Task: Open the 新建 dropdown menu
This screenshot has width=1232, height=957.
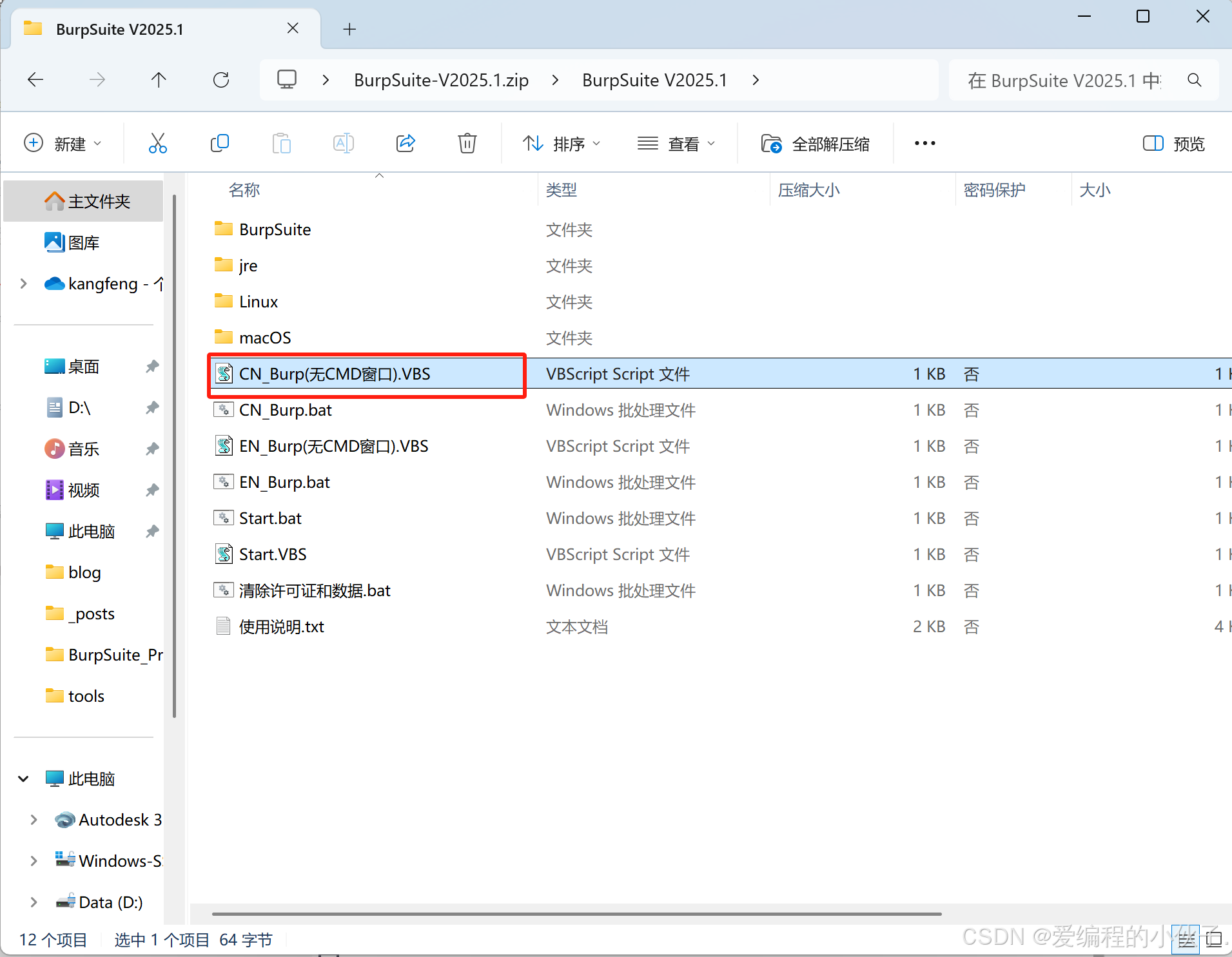Action: [63, 143]
